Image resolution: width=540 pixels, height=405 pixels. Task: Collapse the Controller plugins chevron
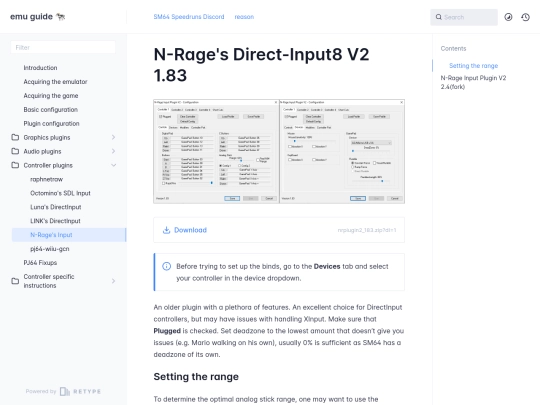(x=113, y=165)
